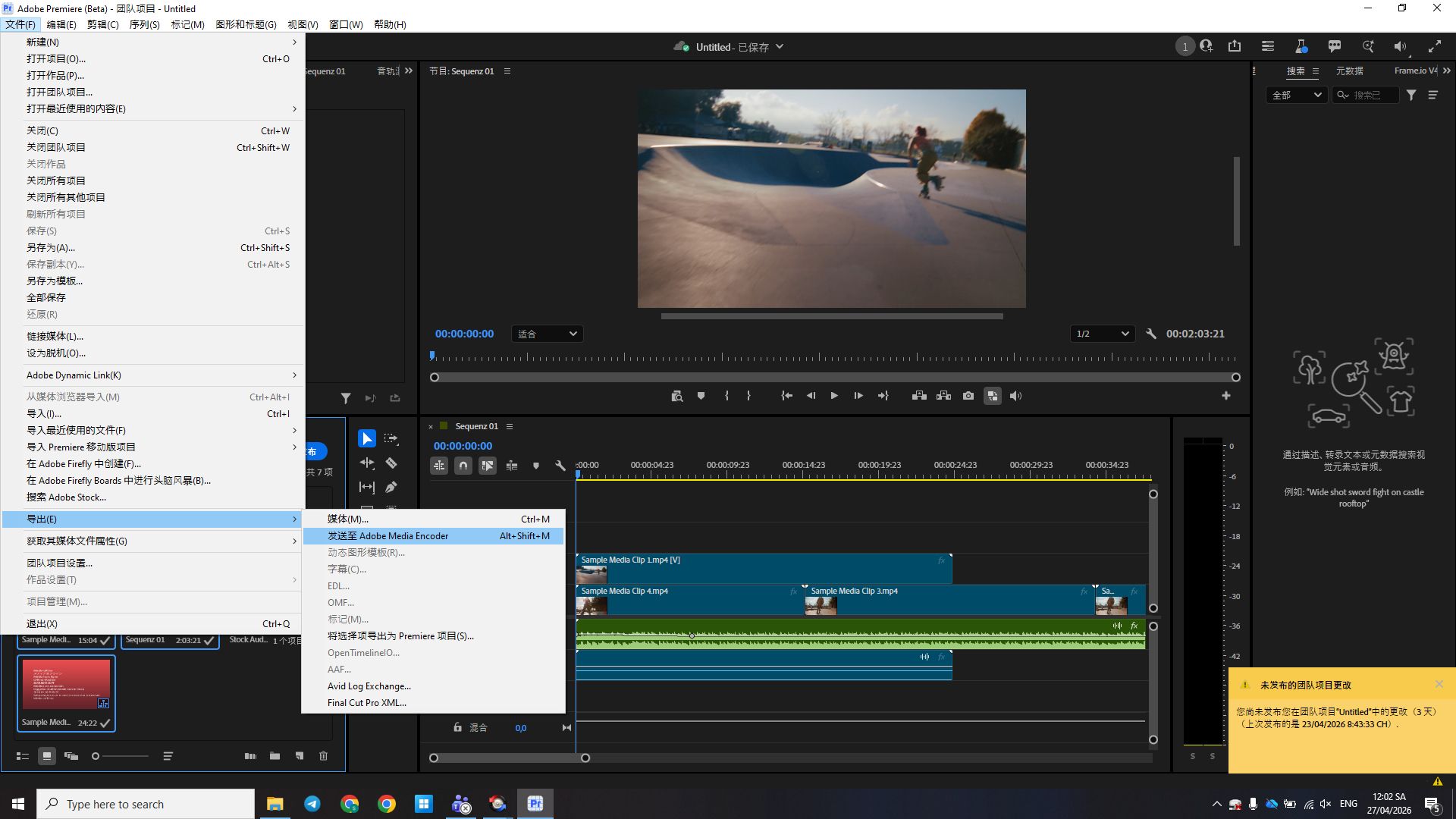Image resolution: width=1456 pixels, height=819 pixels.
Task: Click timeline horizontal zoom scrollbar handle
Action: [585, 758]
